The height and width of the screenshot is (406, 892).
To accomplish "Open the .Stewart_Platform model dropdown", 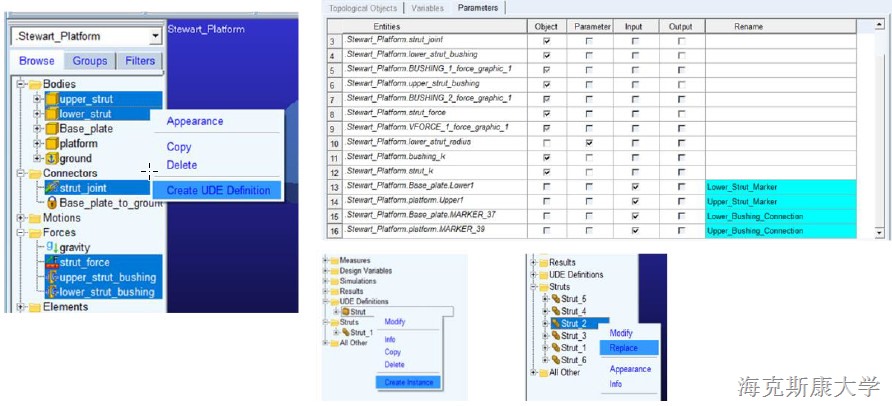I will point(154,37).
